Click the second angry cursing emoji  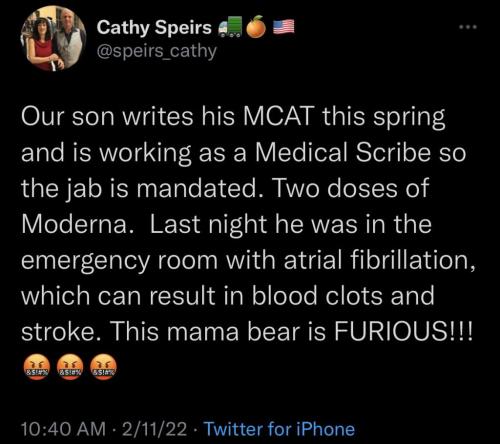point(70,367)
